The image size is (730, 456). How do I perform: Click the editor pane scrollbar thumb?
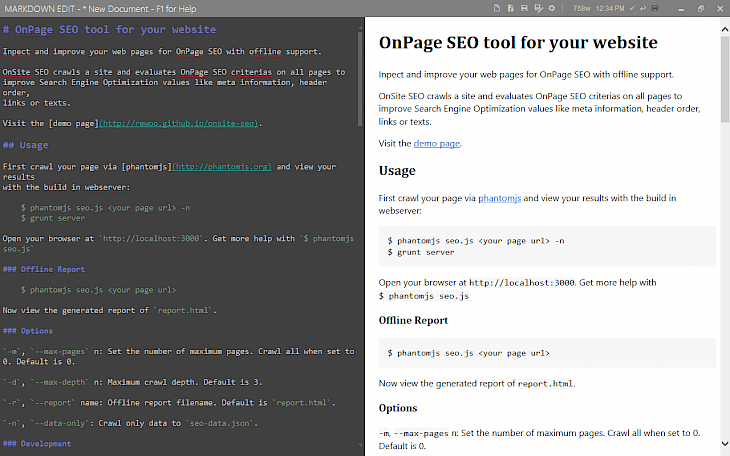point(360,78)
